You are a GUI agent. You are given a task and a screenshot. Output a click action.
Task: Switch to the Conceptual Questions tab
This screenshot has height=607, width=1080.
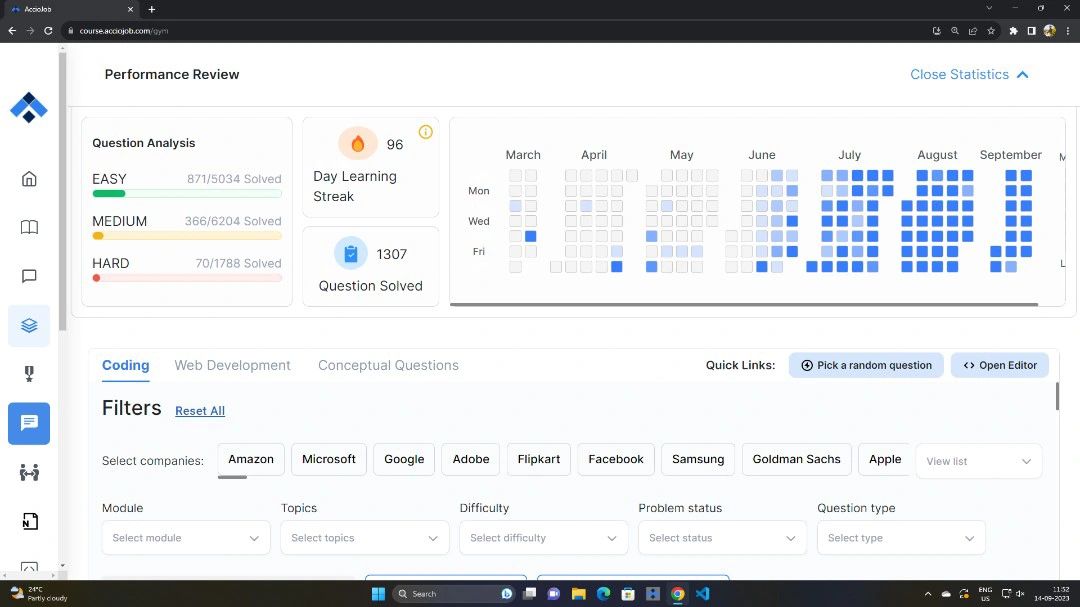tap(388, 365)
